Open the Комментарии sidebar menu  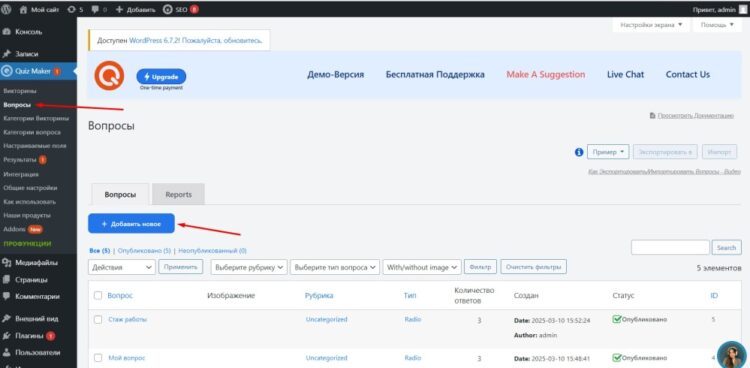coord(38,296)
